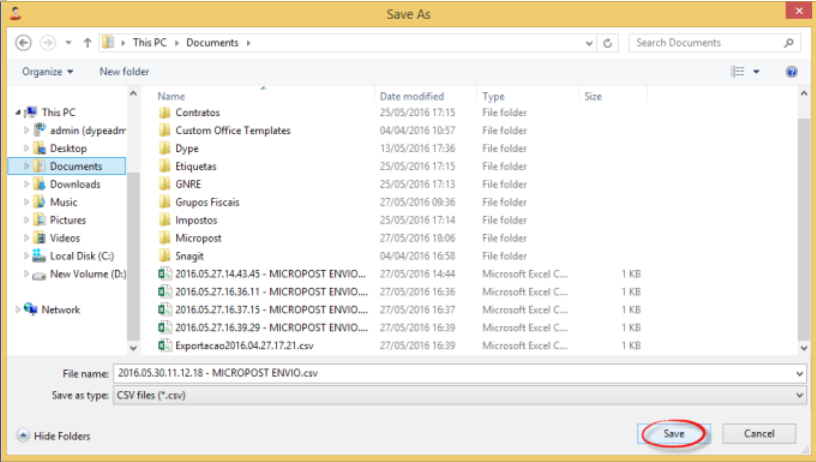Open Help with the question mark icon
The image size is (816, 462).
point(791,72)
